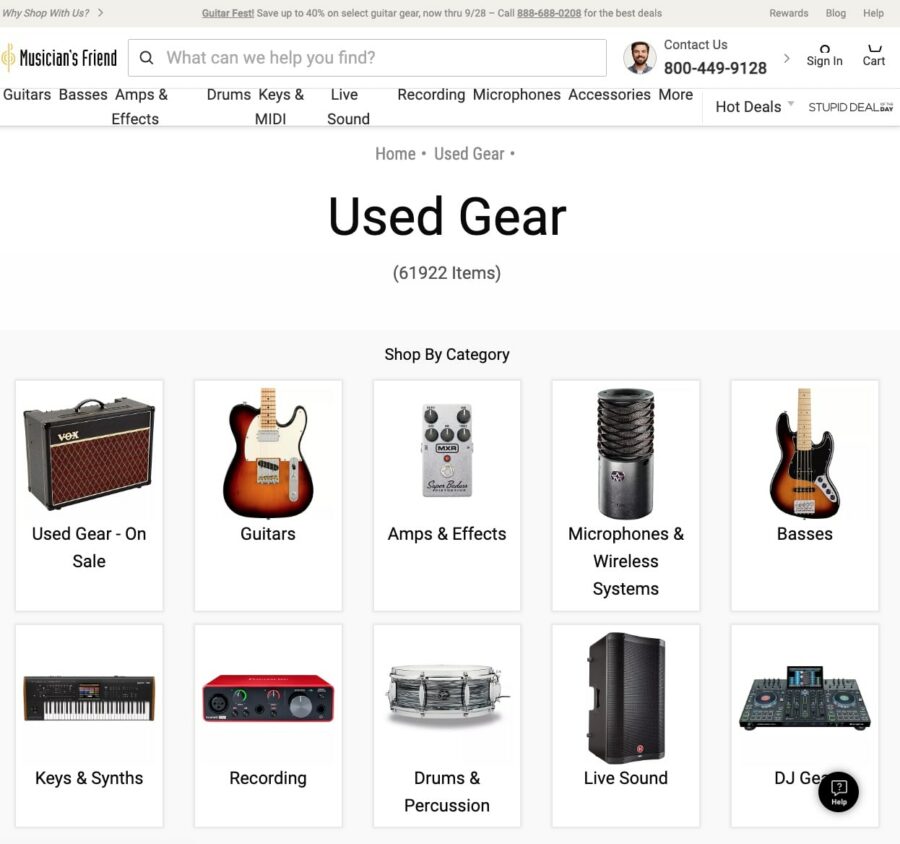Click the Stupid Deal of the Day badge
Viewport: 900px width, 844px height.
click(x=850, y=107)
